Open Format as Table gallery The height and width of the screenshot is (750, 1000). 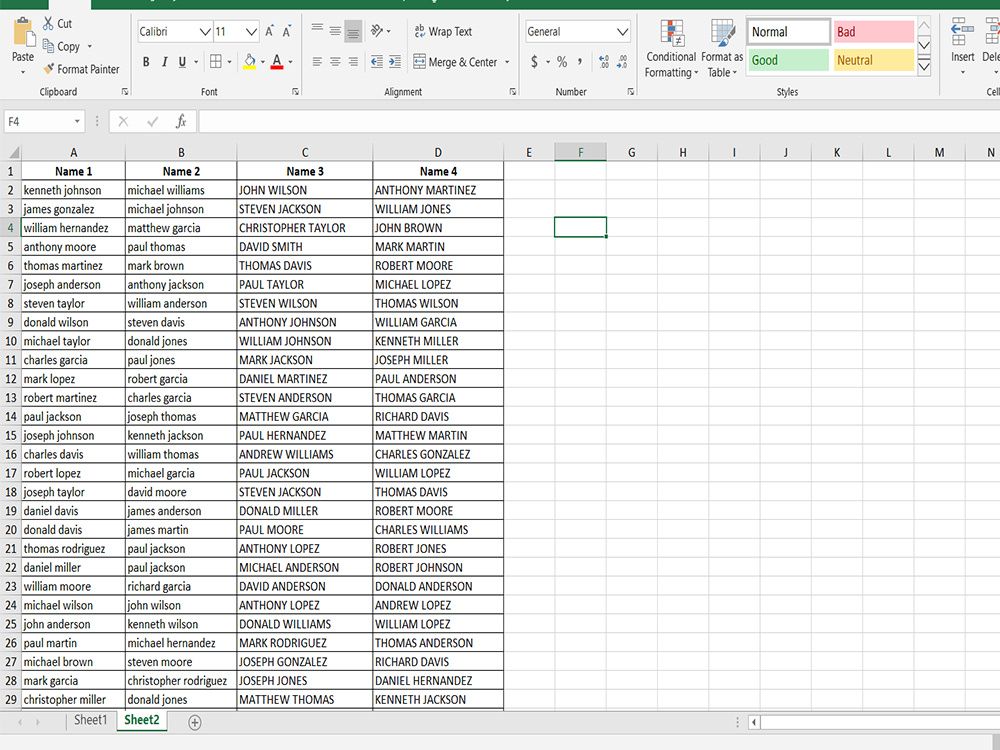point(722,49)
